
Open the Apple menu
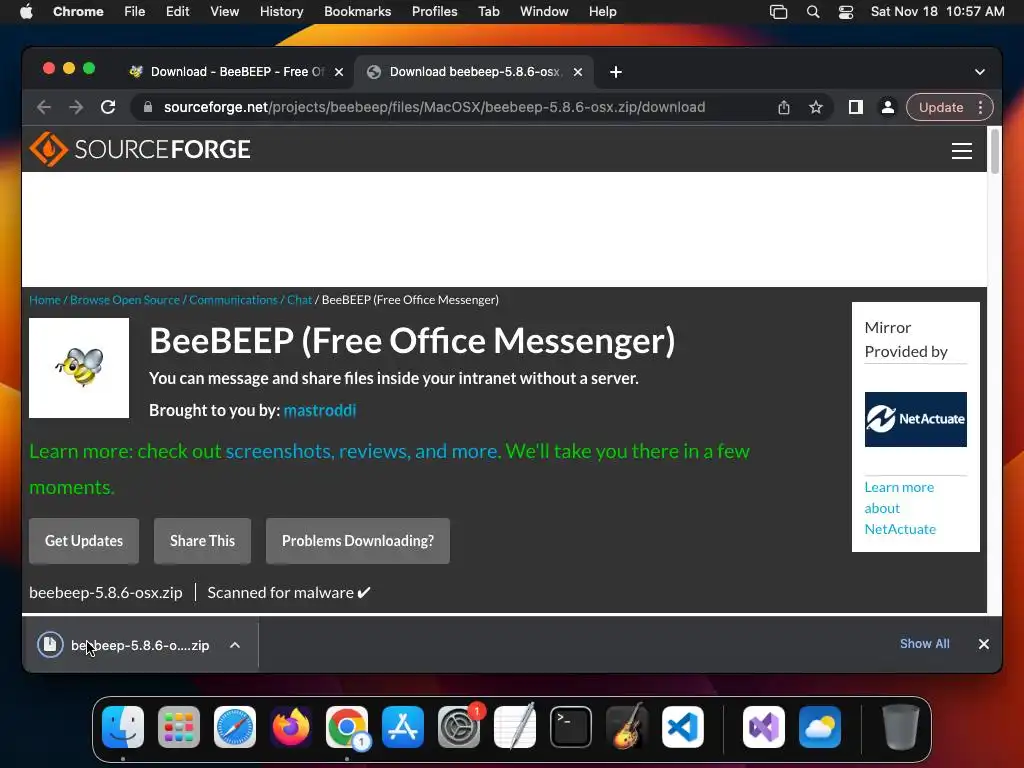click(x=26, y=12)
